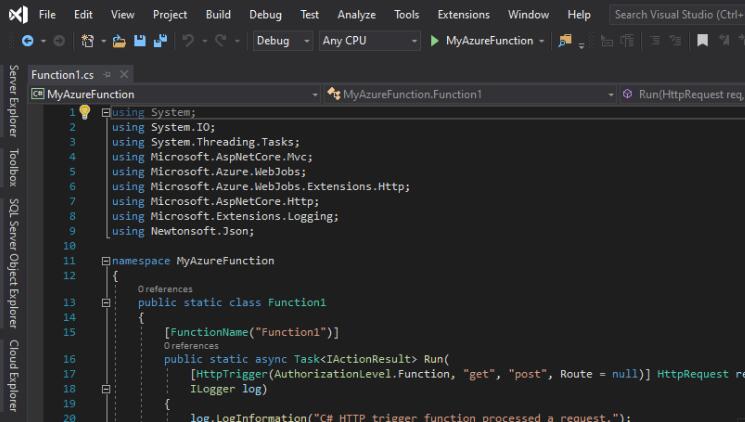Click the 0 references link above Function1 class
This screenshot has width=745, height=422.
[x=165, y=289]
